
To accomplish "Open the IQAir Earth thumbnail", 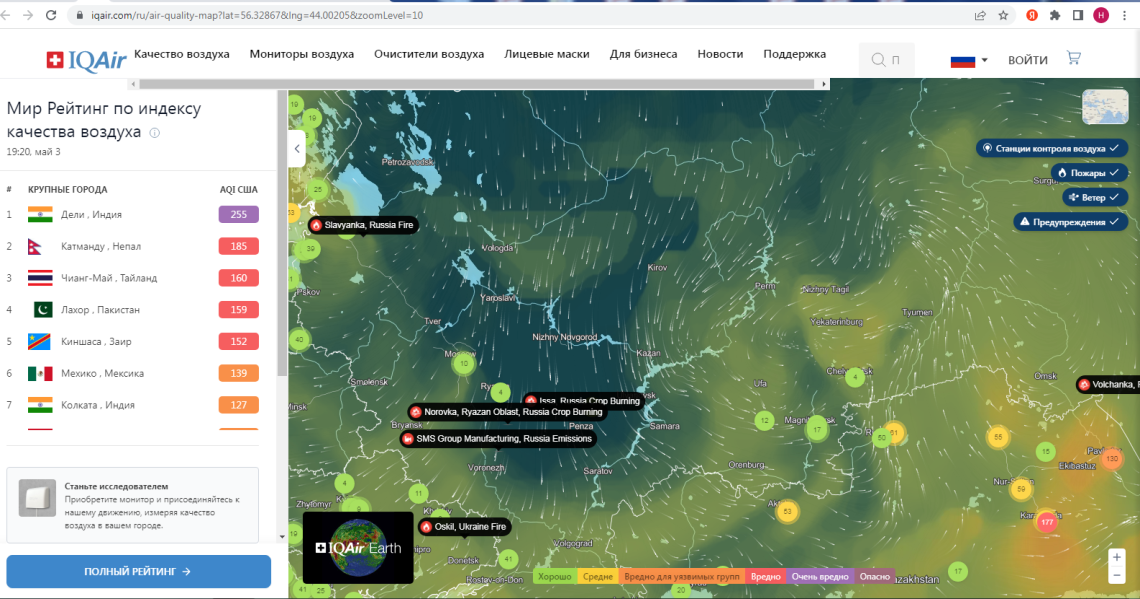I will point(358,548).
